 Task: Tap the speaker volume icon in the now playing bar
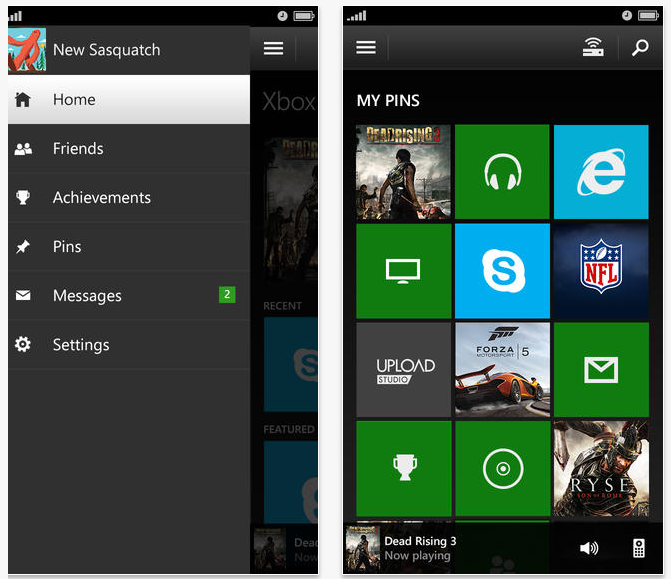coord(589,548)
